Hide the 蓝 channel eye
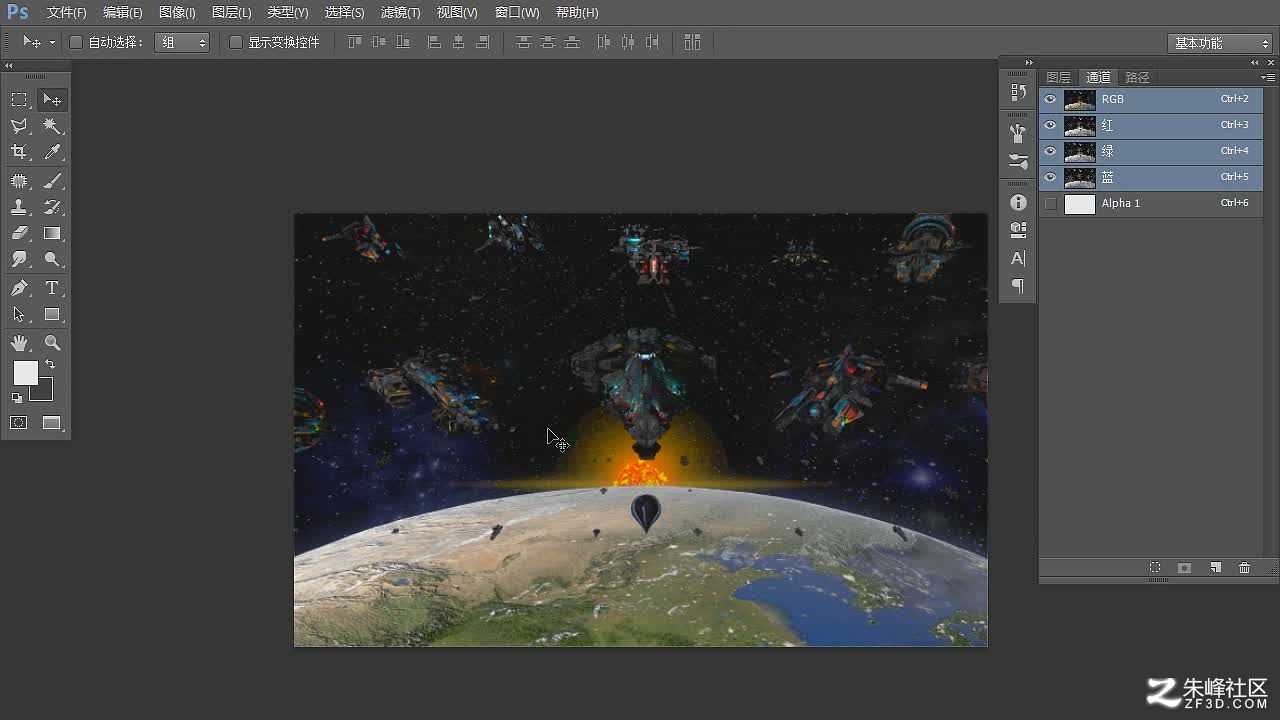This screenshot has height=720, width=1280. (x=1050, y=177)
